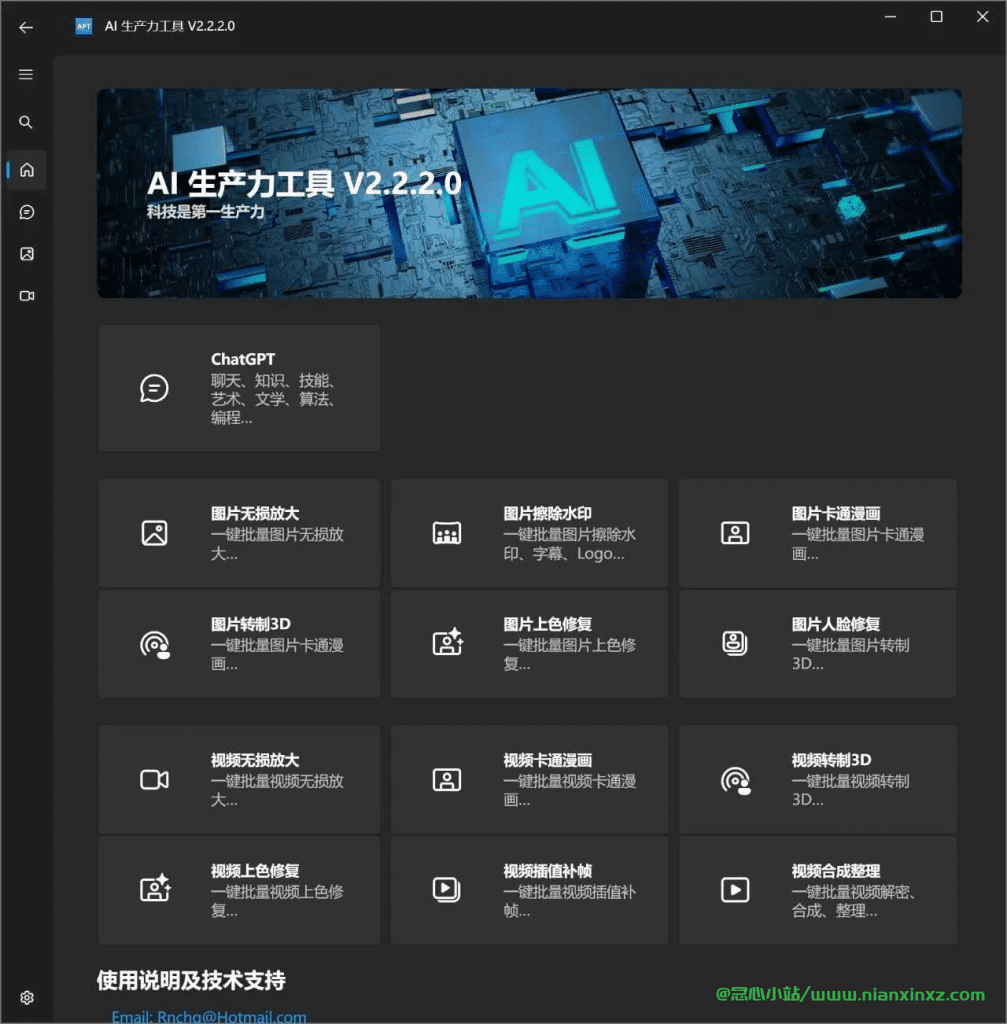The width and height of the screenshot is (1007, 1024).
Task: Click the Email Hotmail address link
Action: click(209, 1017)
